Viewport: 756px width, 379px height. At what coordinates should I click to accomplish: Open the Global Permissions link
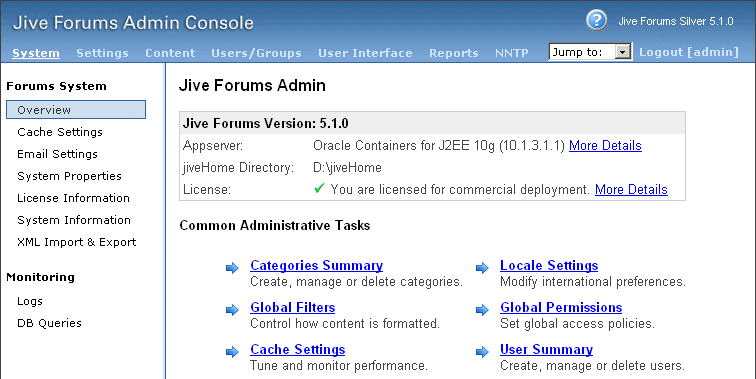point(561,308)
